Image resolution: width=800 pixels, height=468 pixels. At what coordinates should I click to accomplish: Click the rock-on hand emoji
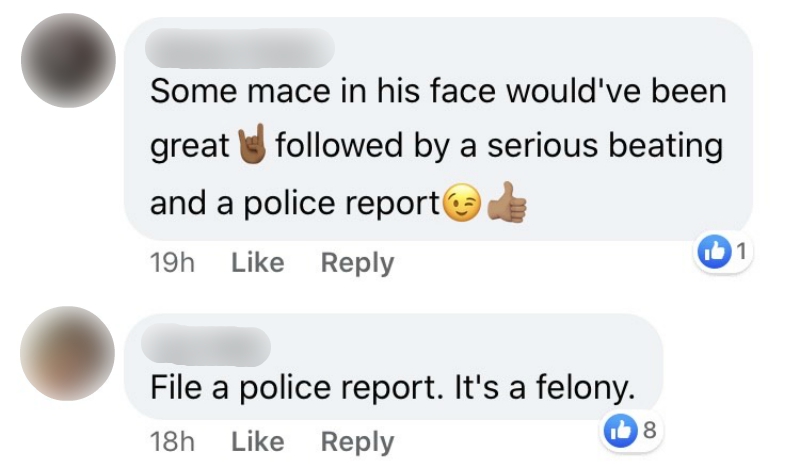point(252,143)
